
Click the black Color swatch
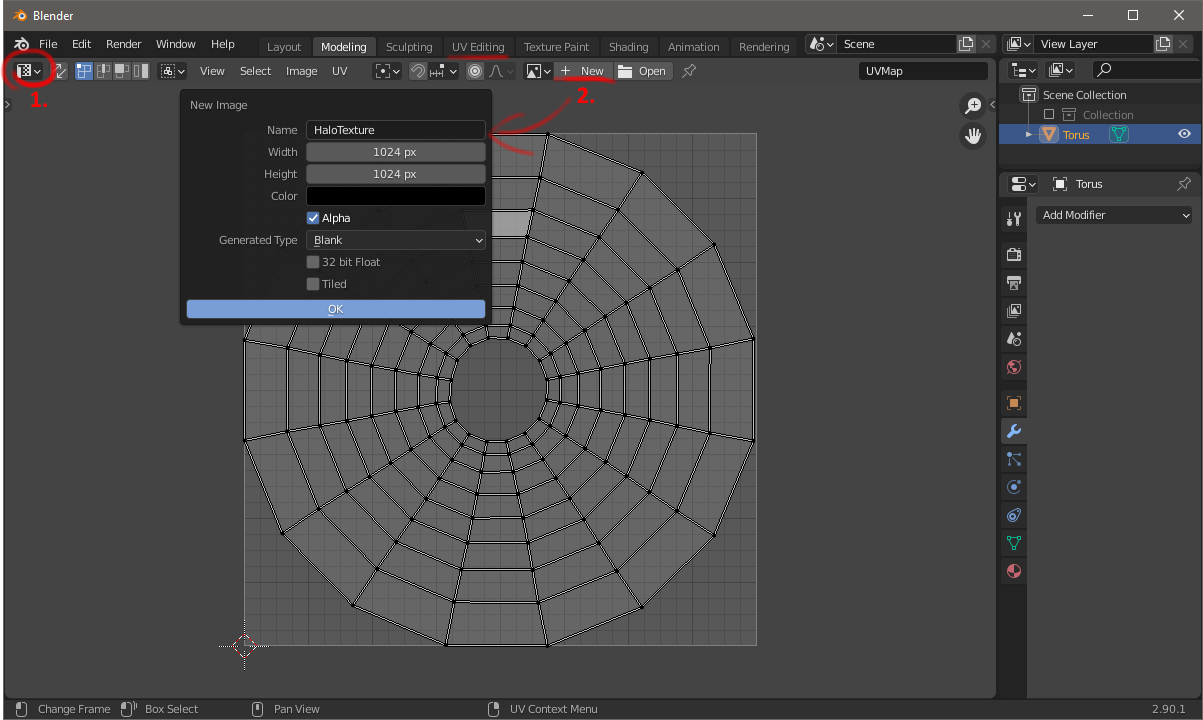[x=396, y=196]
